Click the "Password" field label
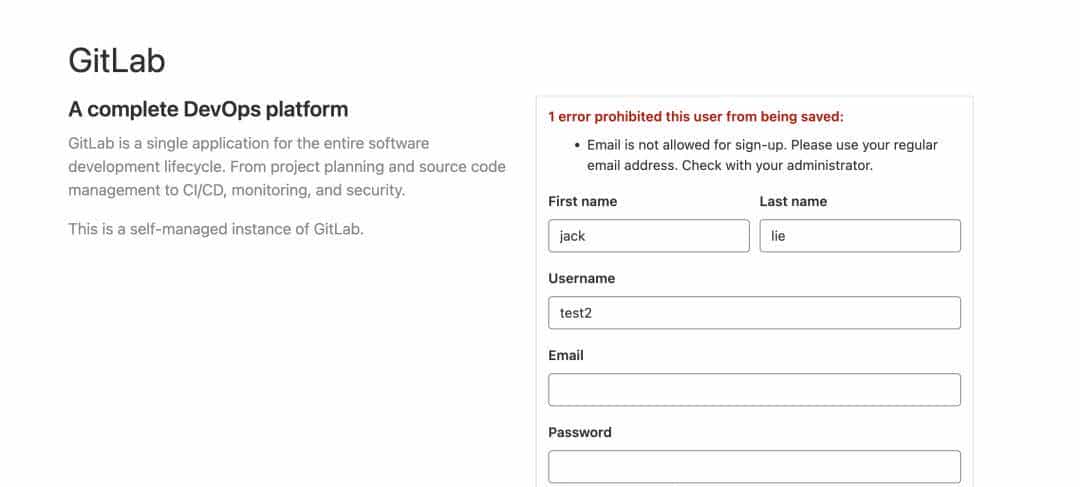Screen dimensions: 1080x487 [580, 432]
